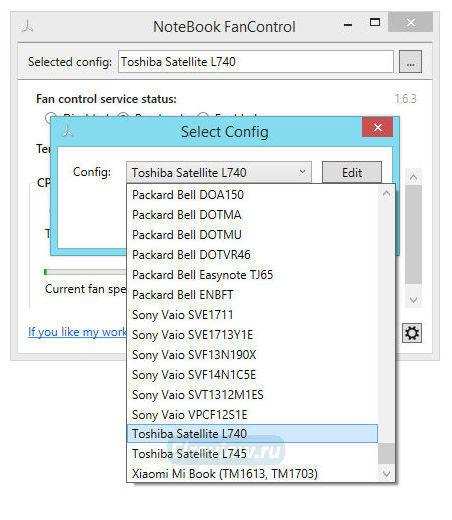Click the dropdown list scrollbar thumb
The image size is (452, 520).
point(386,453)
